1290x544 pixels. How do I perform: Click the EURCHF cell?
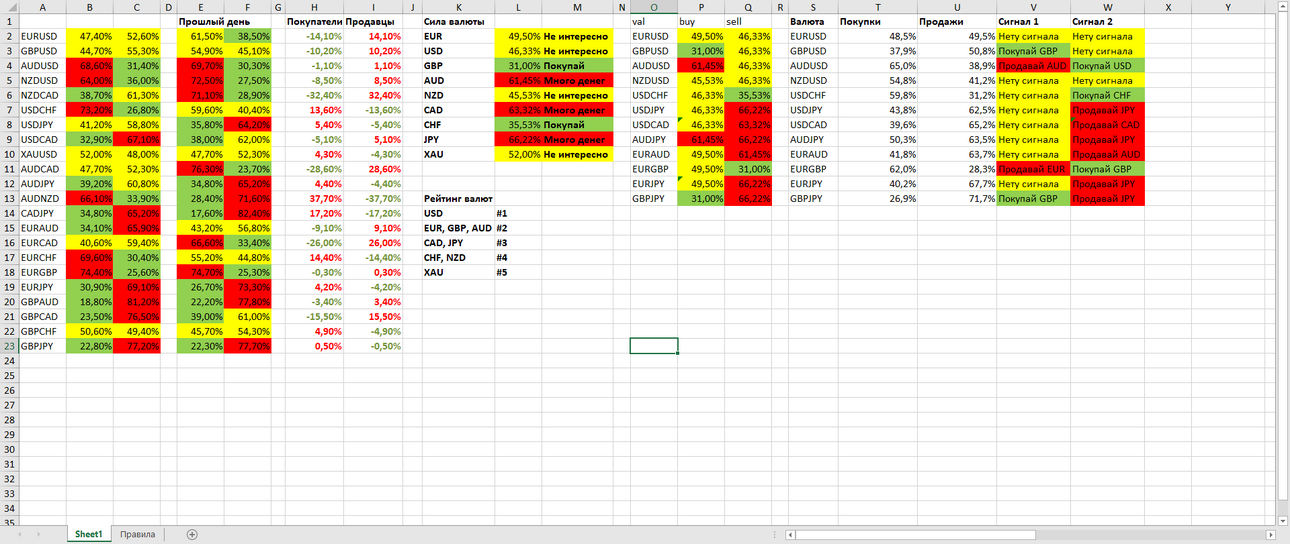point(43,258)
